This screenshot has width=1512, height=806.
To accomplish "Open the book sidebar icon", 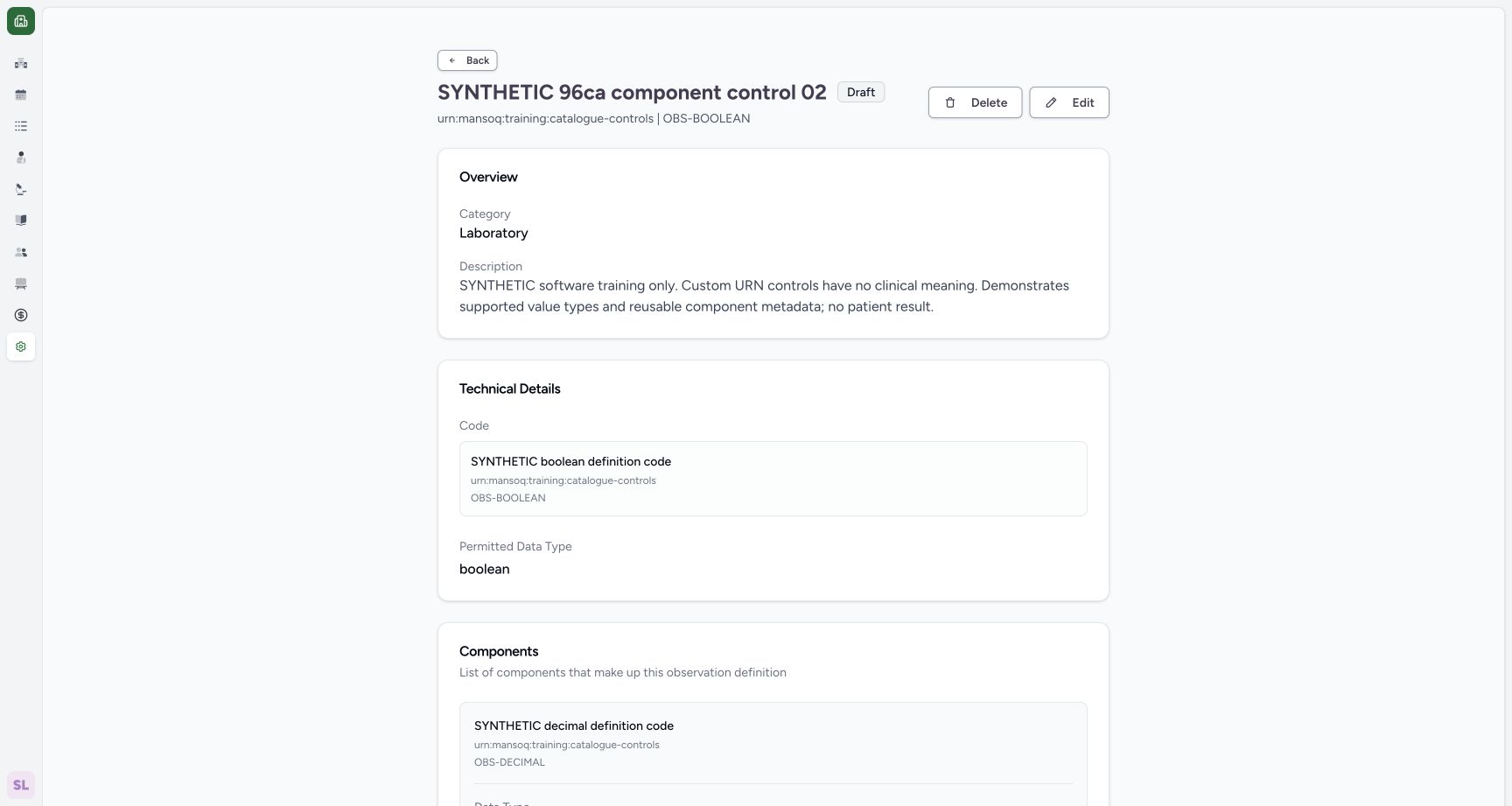I will 21,221.
